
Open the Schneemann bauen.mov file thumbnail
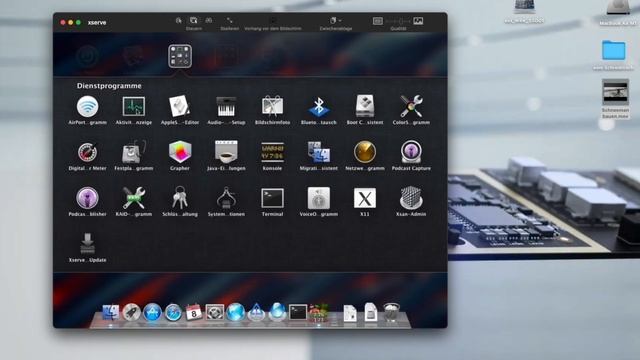click(x=615, y=92)
